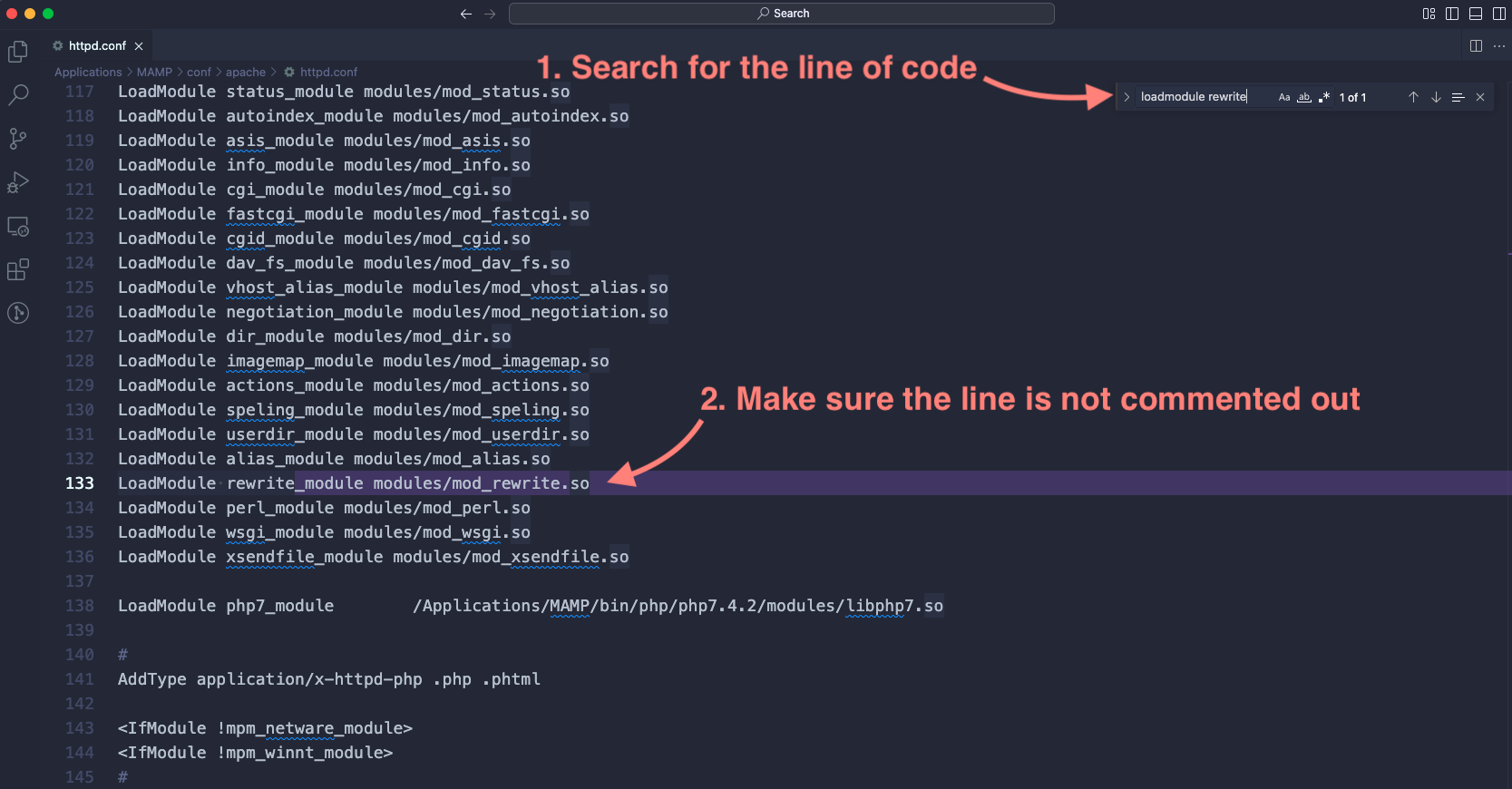Open the Explorer view in activity bar
The height and width of the screenshot is (789, 1512).
(17, 52)
